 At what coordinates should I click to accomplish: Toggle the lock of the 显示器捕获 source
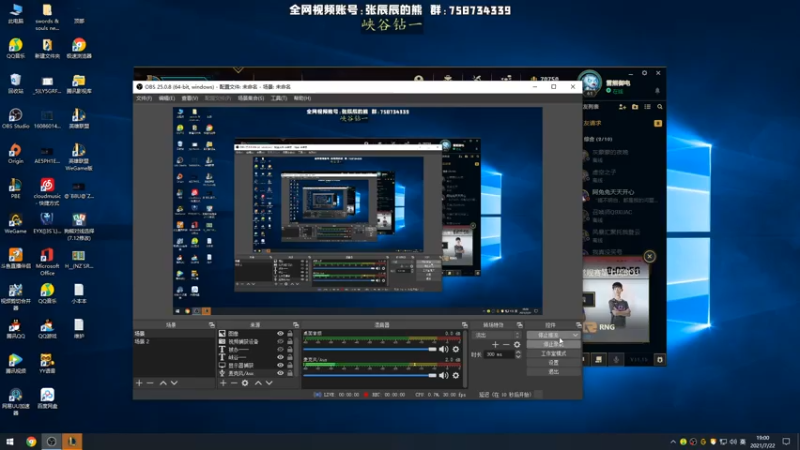pos(290,365)
